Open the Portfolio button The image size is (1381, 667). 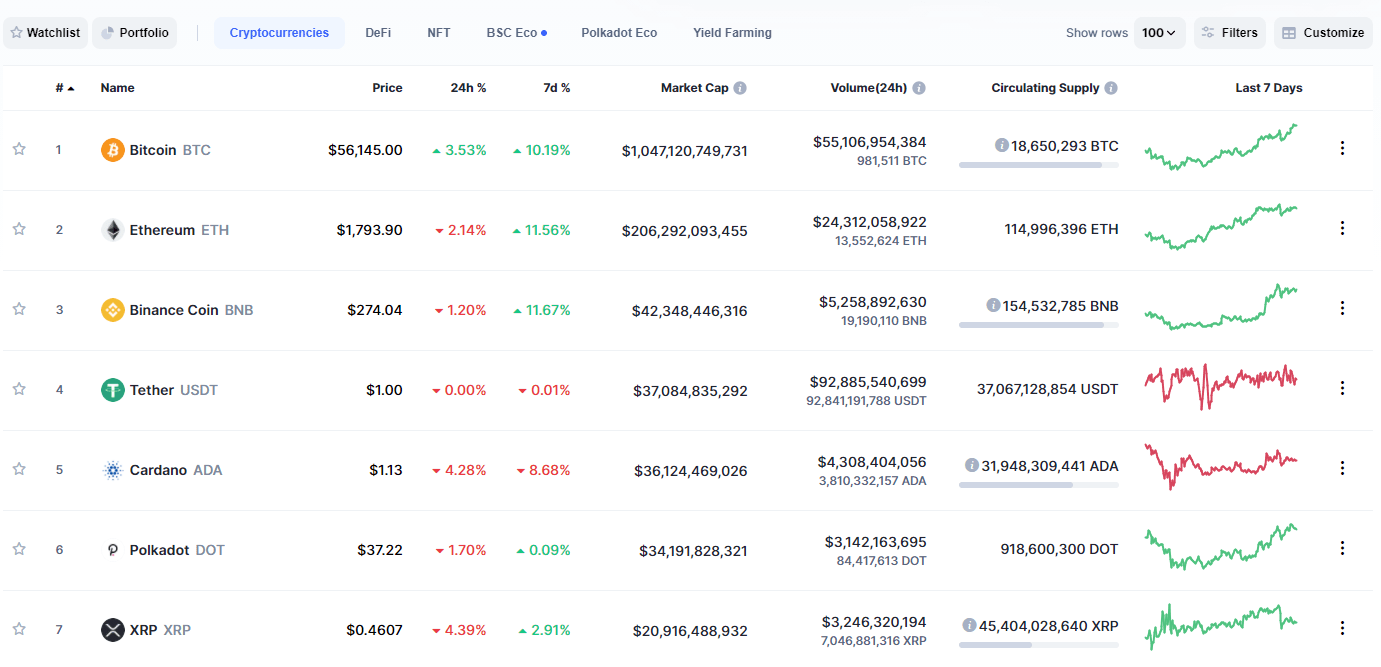[135, 33]
